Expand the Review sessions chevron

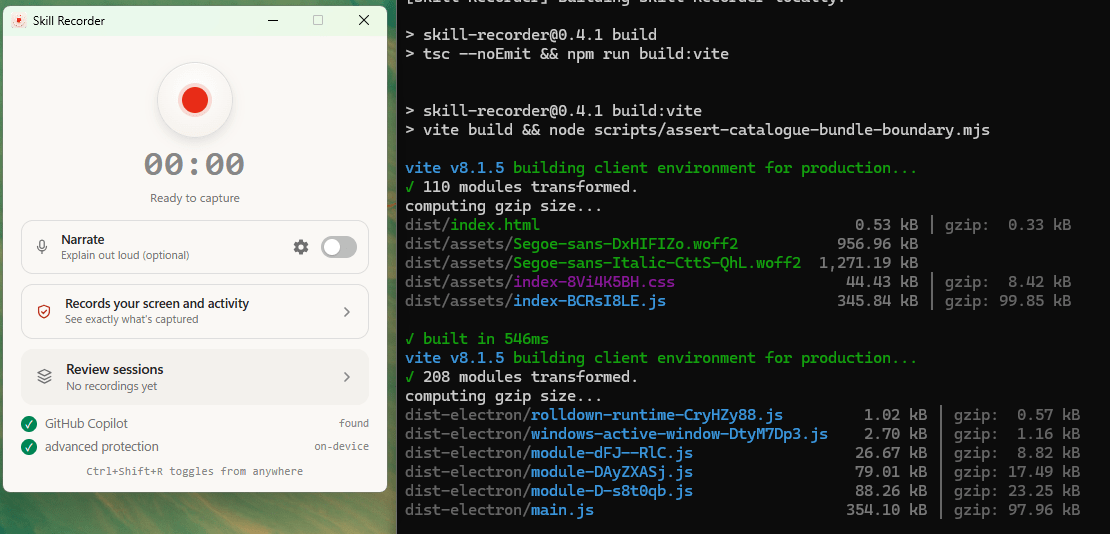point(347,377)
